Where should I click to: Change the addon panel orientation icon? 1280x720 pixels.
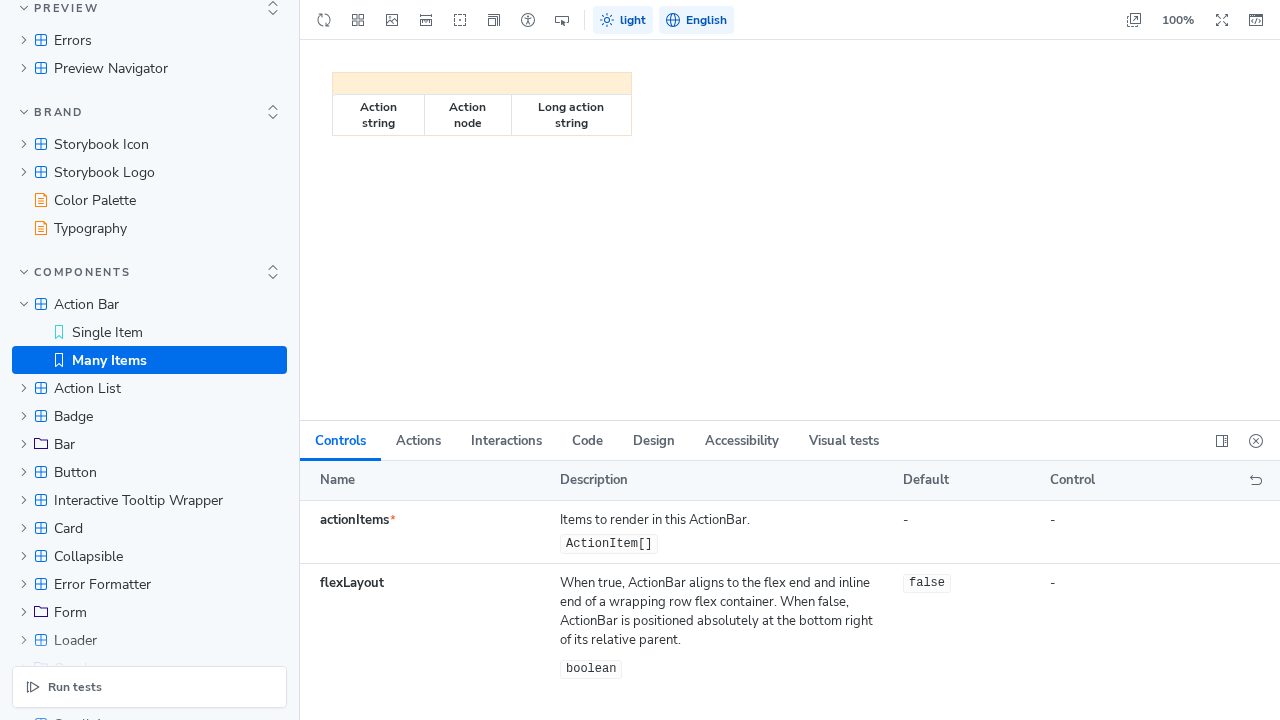tap(1222, 441)
